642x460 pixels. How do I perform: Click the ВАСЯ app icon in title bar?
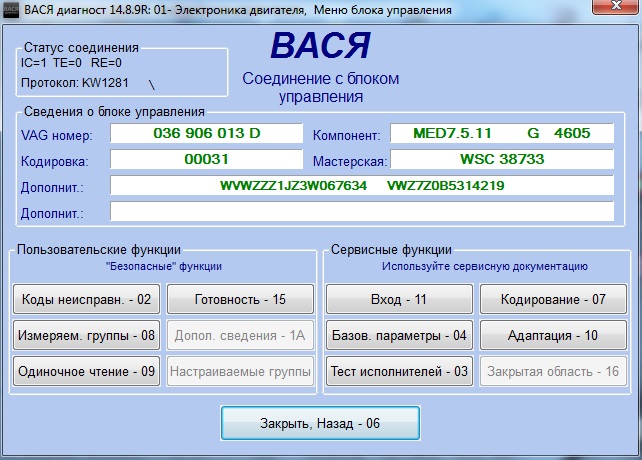click(11, 10)
